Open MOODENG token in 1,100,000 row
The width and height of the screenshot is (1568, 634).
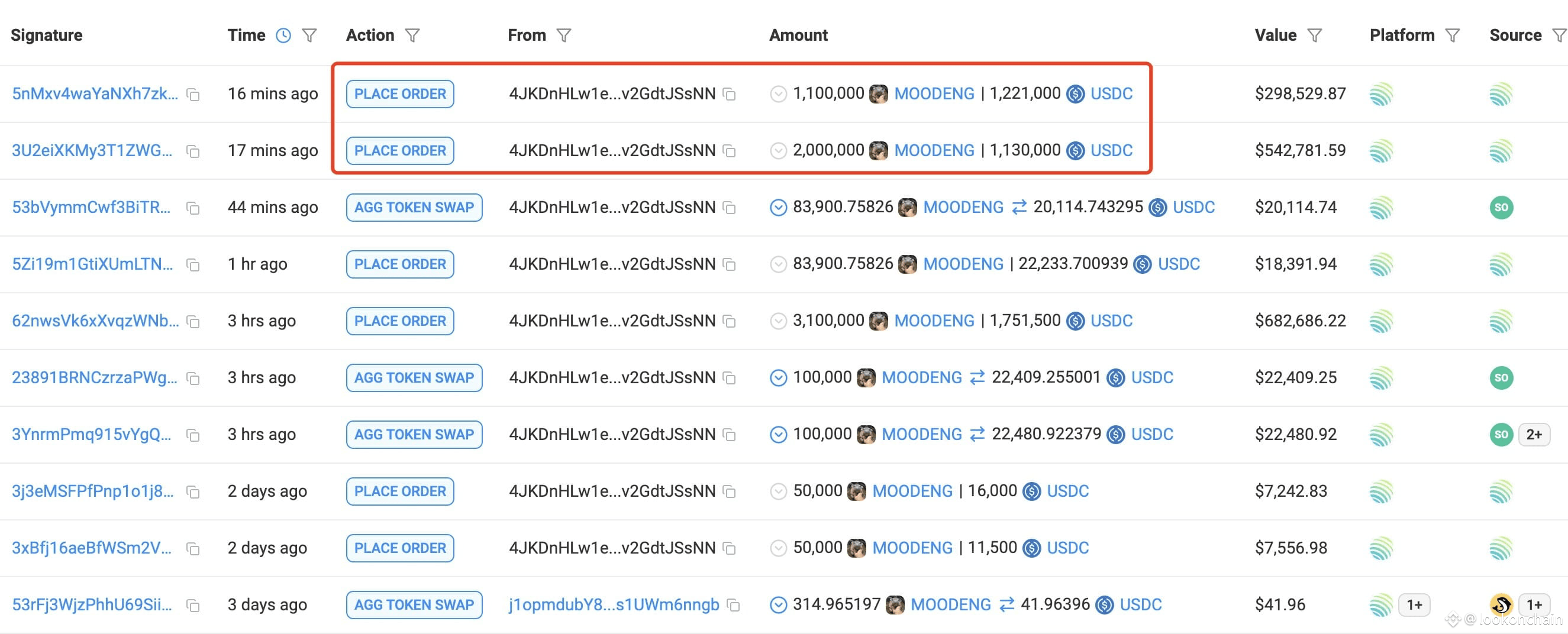(x=934, y=93)
